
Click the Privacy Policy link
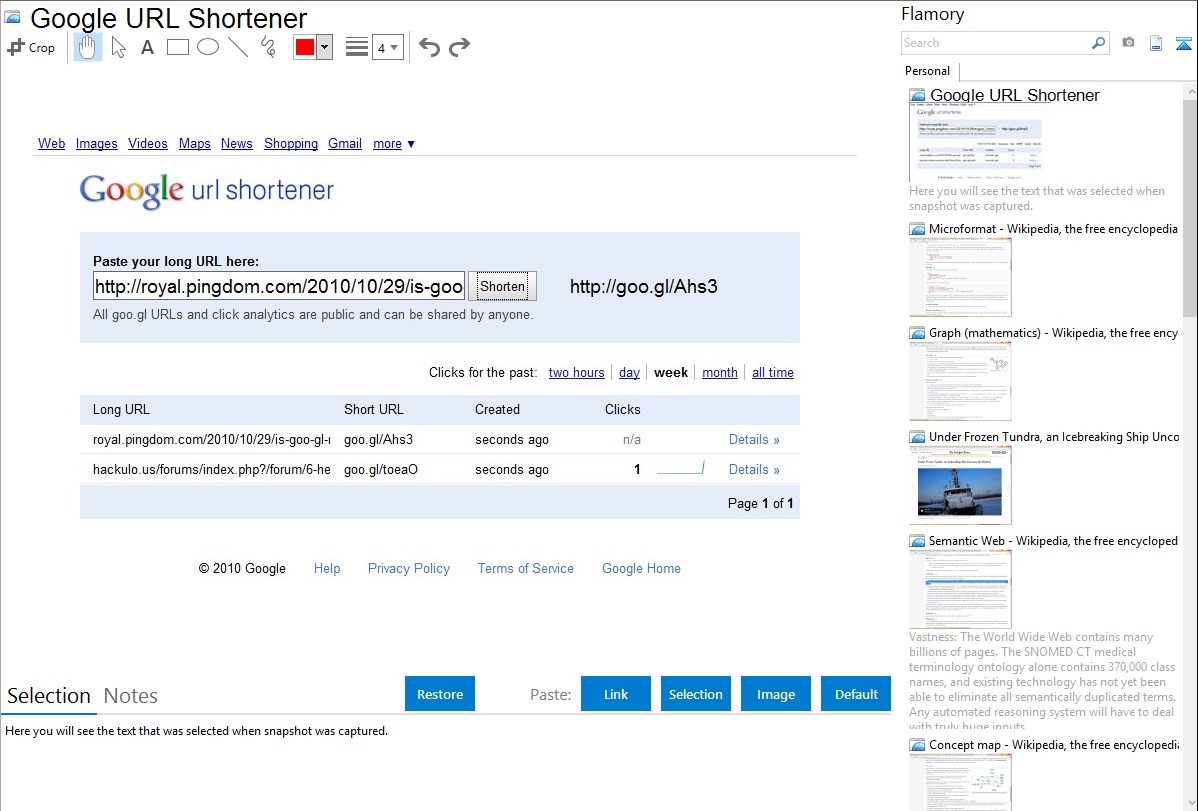point(409,568)
